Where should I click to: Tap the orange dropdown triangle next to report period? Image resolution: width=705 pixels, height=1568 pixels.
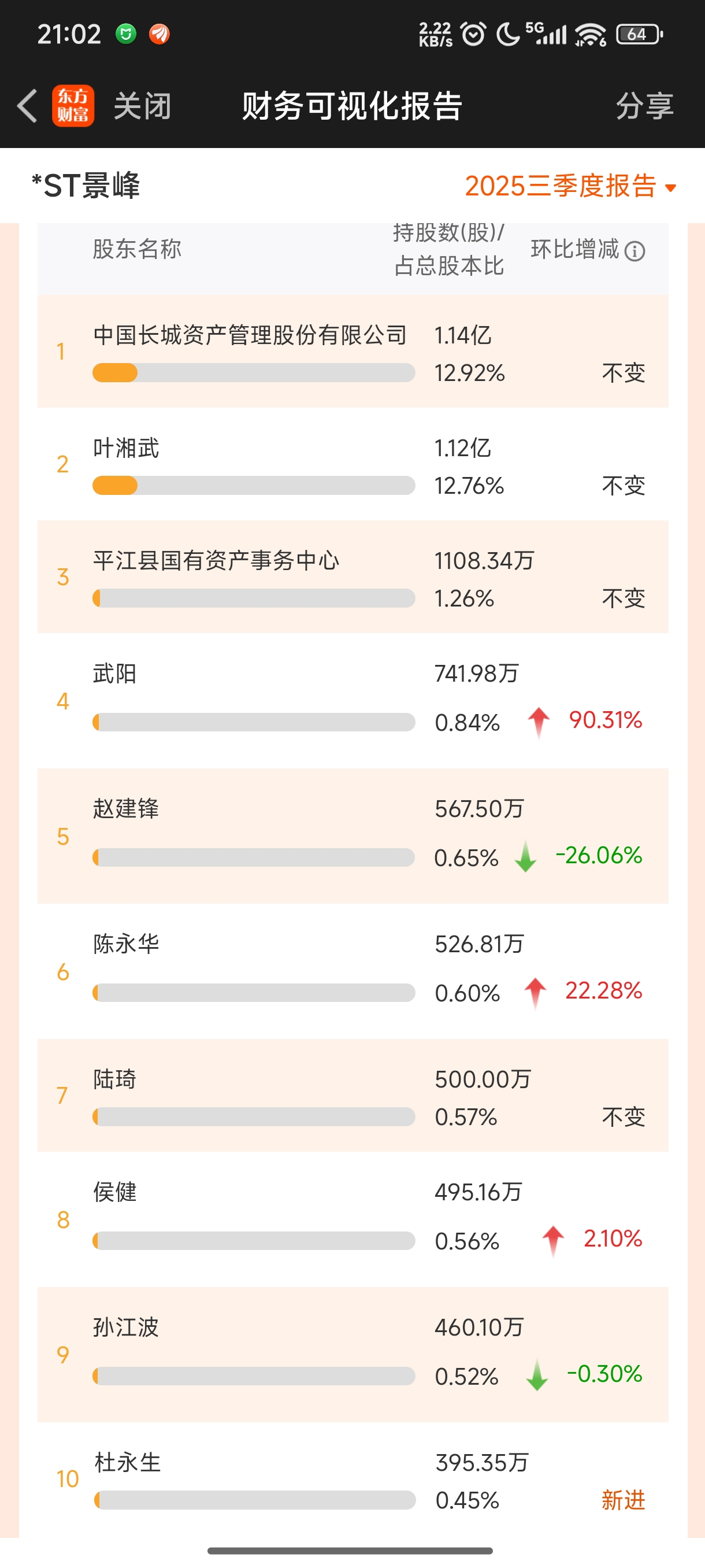[x=670, y=188]
